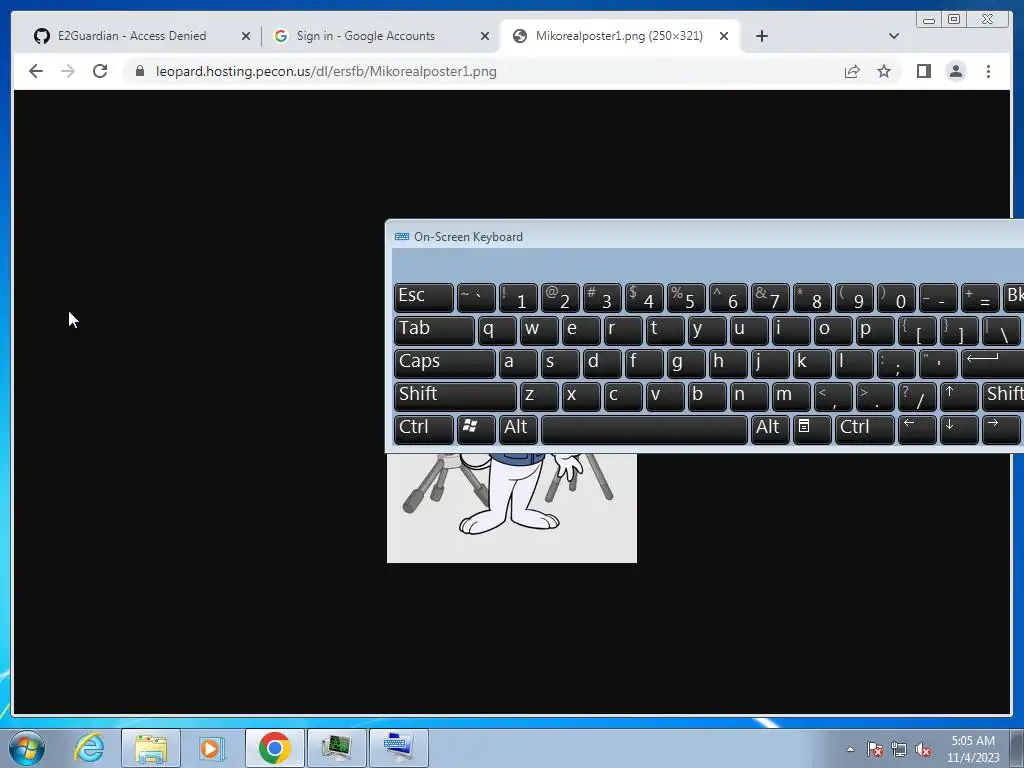Open Windows Media Player from taskbar

pos(212,748)
